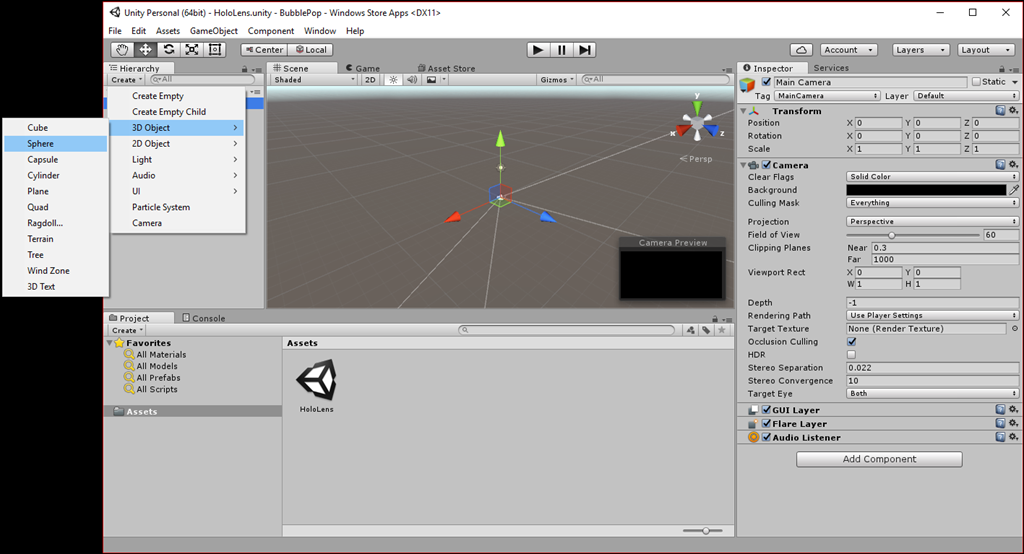Click search by label icon in Project
Screen dimensions: 1024x554
pos(706,330)
